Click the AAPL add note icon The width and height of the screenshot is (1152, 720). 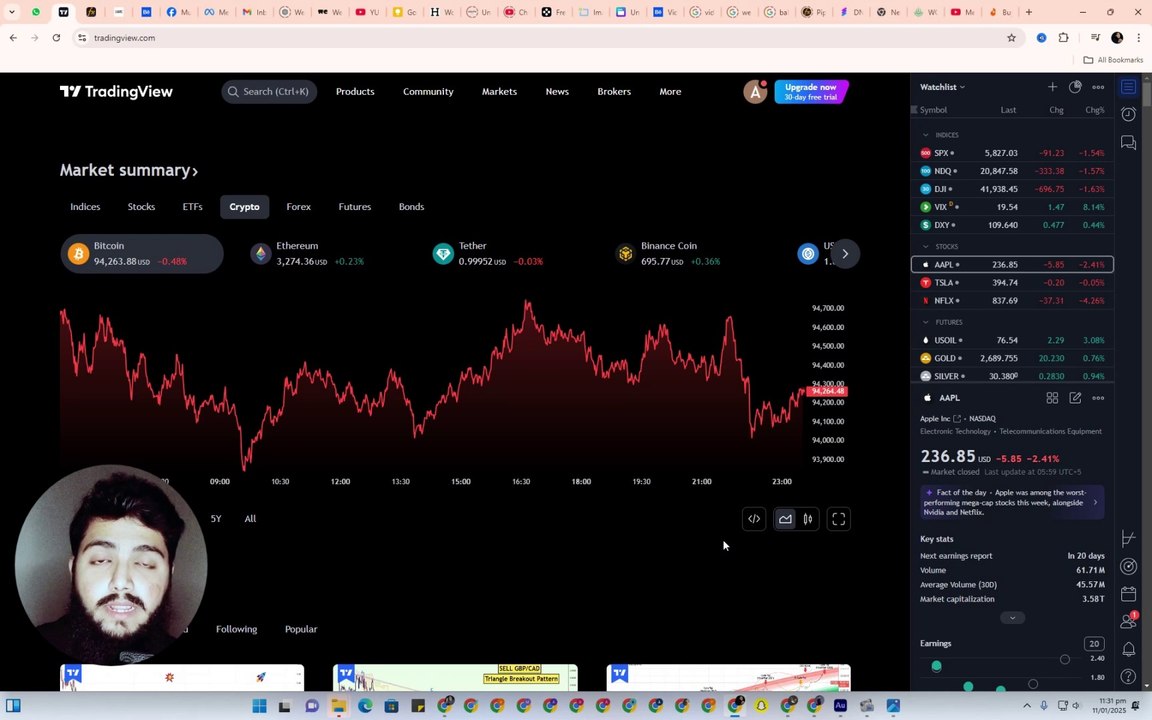click(x=1075, y=397)
